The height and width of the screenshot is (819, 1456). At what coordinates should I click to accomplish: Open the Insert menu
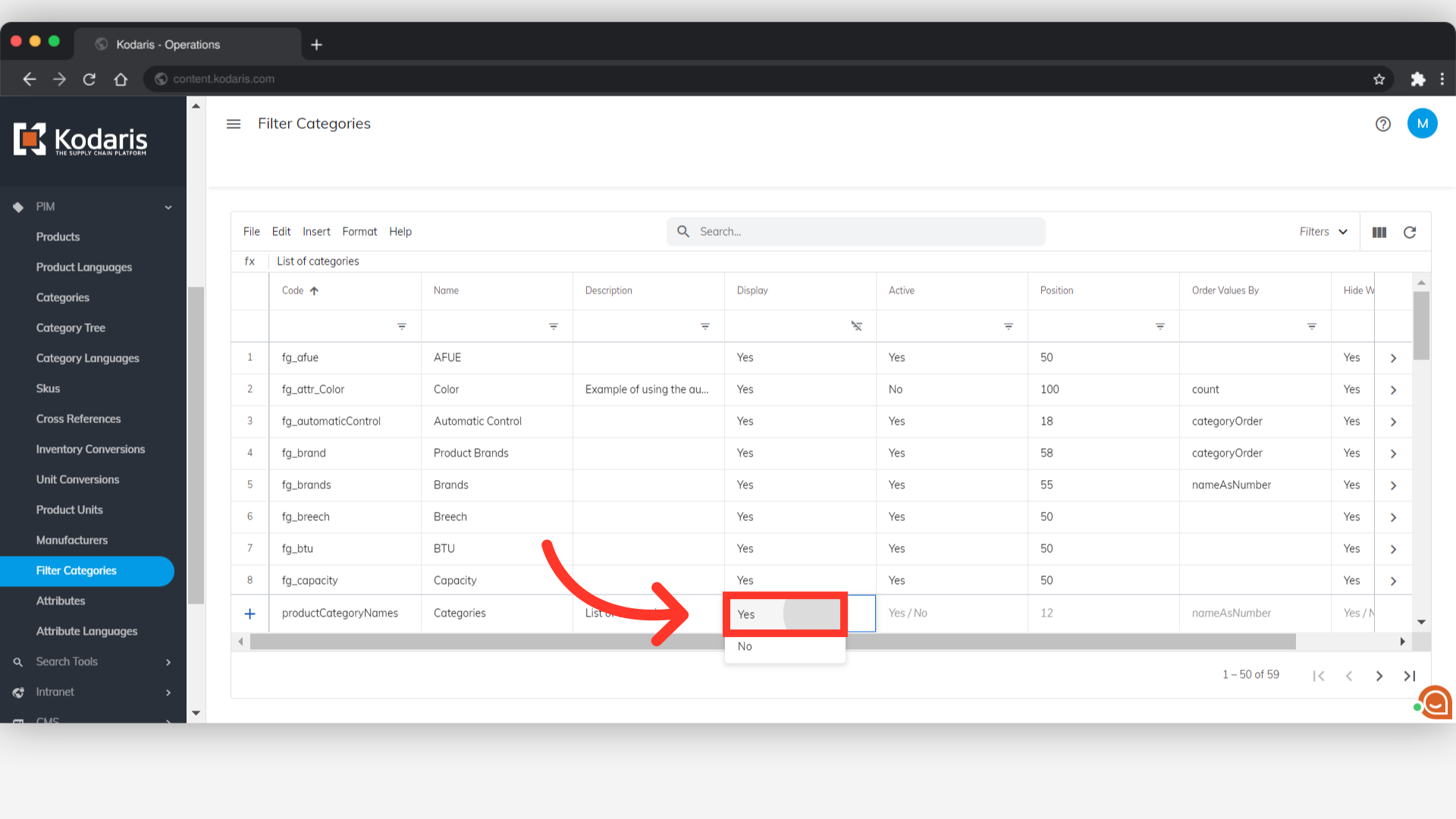(x=316, y=232)
